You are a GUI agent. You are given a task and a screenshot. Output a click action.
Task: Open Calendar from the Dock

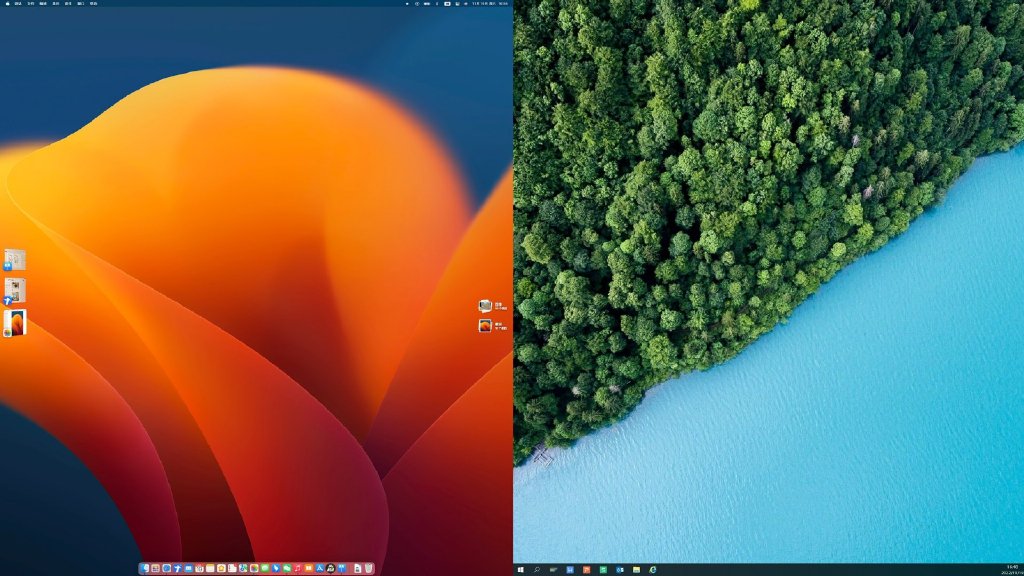click(x=199, y=568)
